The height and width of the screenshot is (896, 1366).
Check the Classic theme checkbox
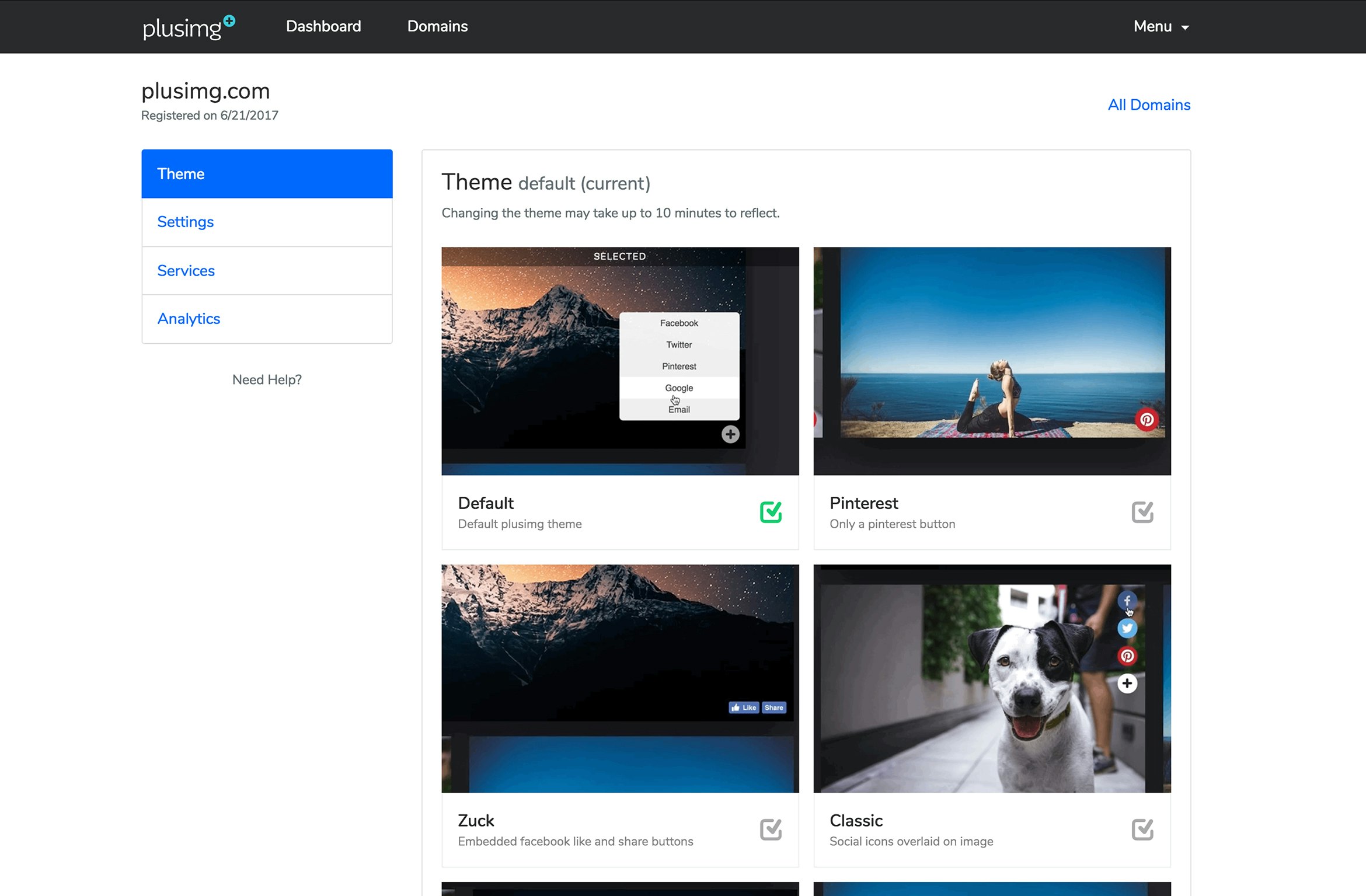tap(1142, 829)
